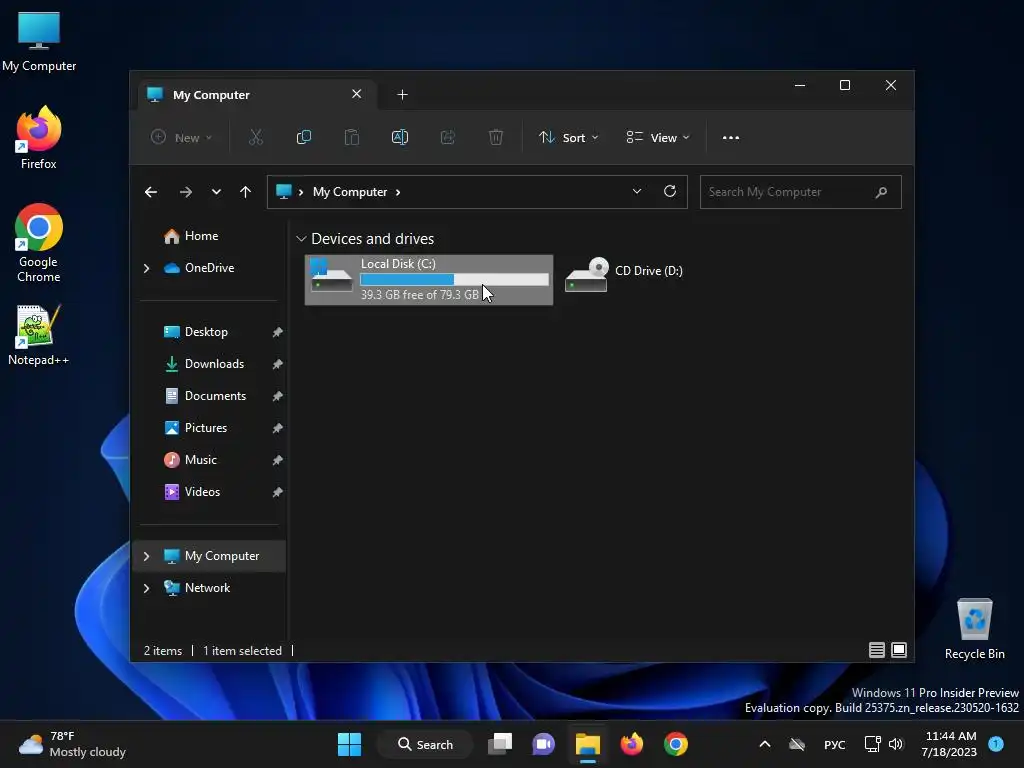Select the CD Drive (D:) icon
Viewport: 1024px width, 768px height.
[586, 275]
